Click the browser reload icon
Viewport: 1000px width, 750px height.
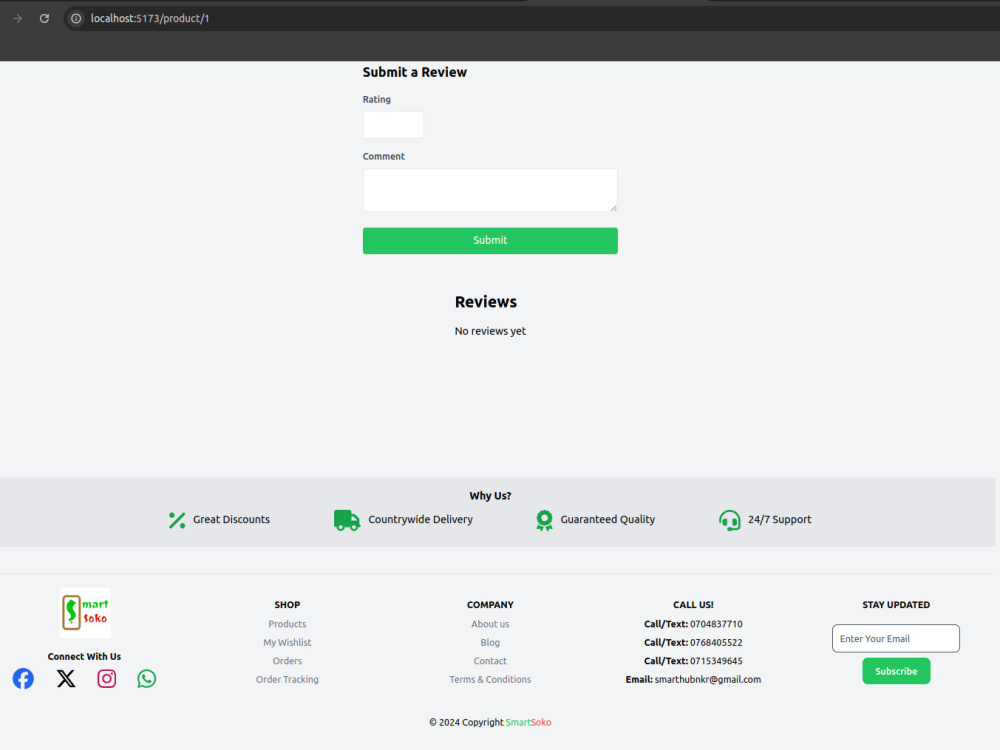(x=44, y=18)
